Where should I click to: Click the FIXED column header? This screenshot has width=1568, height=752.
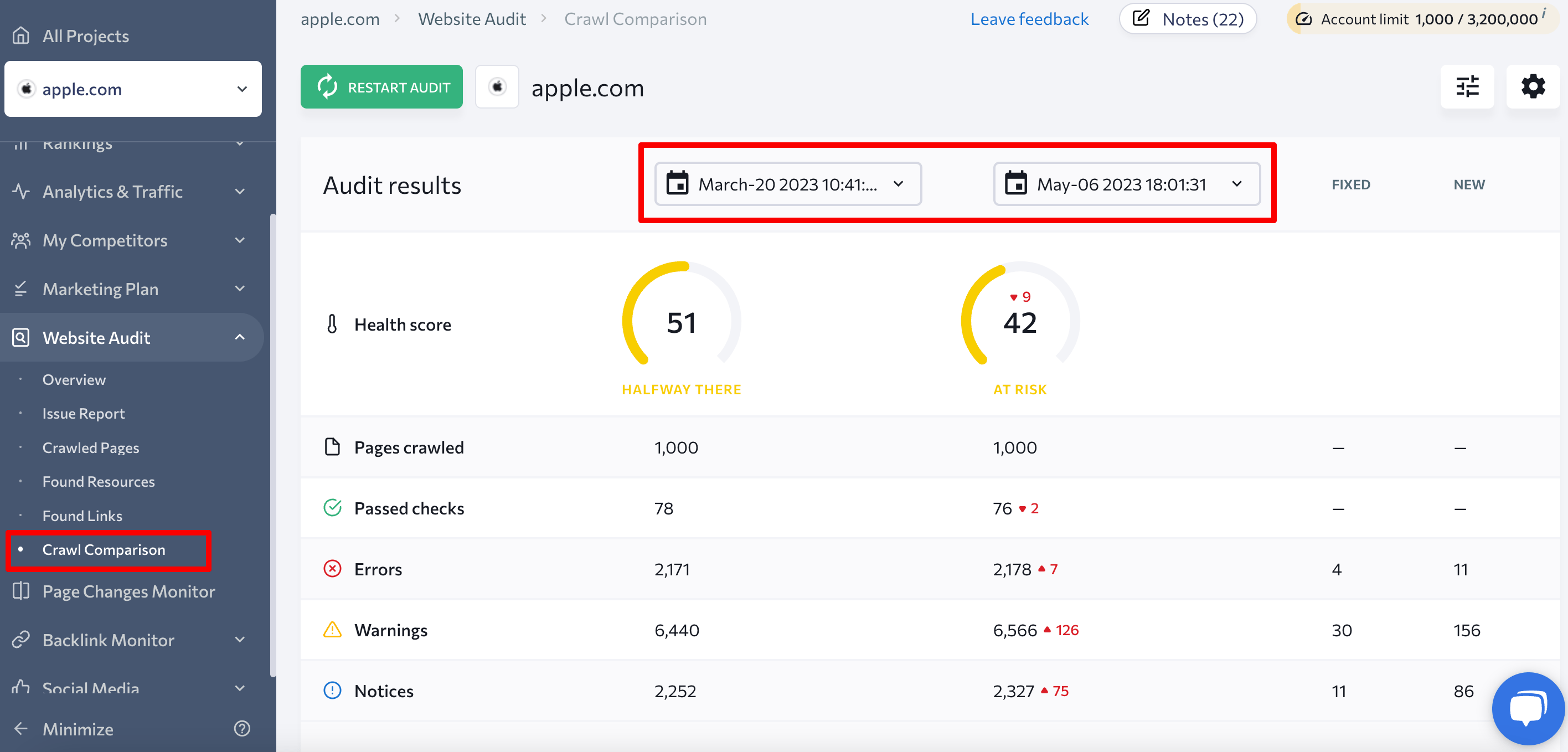point(1351,184)
